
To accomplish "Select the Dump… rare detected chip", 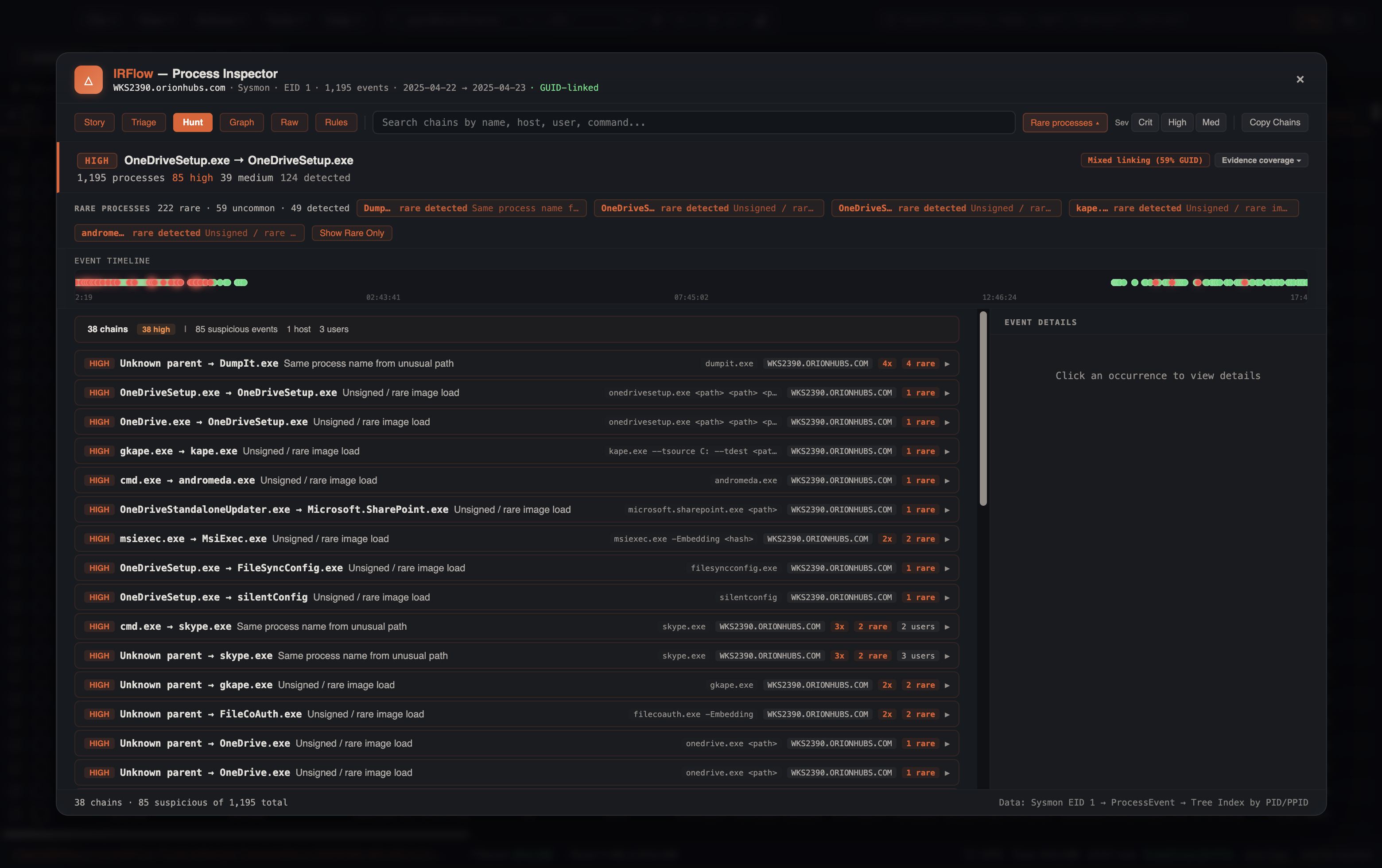I will point(471,208).
